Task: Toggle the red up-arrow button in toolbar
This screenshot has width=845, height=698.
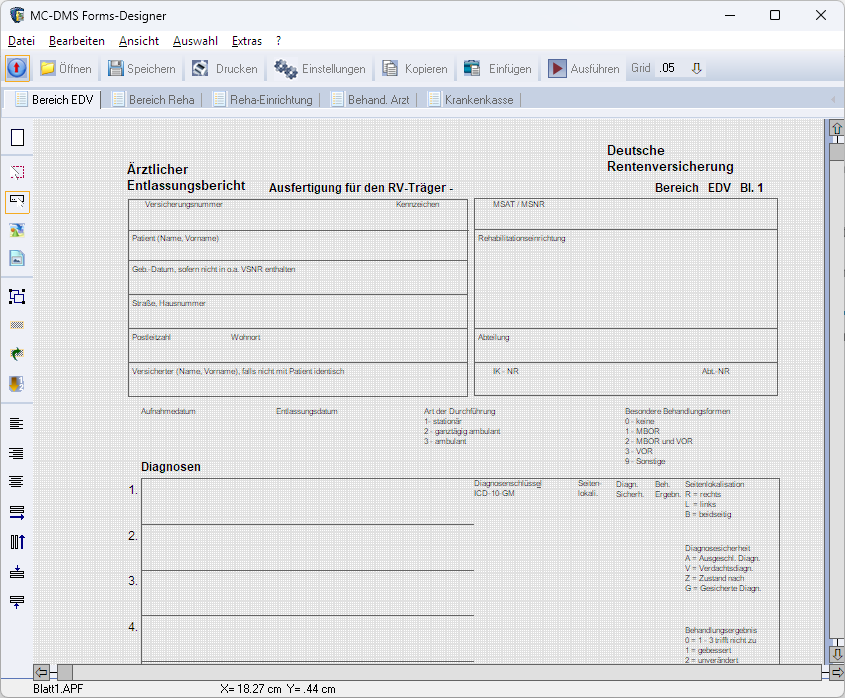Action: (17, 69)
